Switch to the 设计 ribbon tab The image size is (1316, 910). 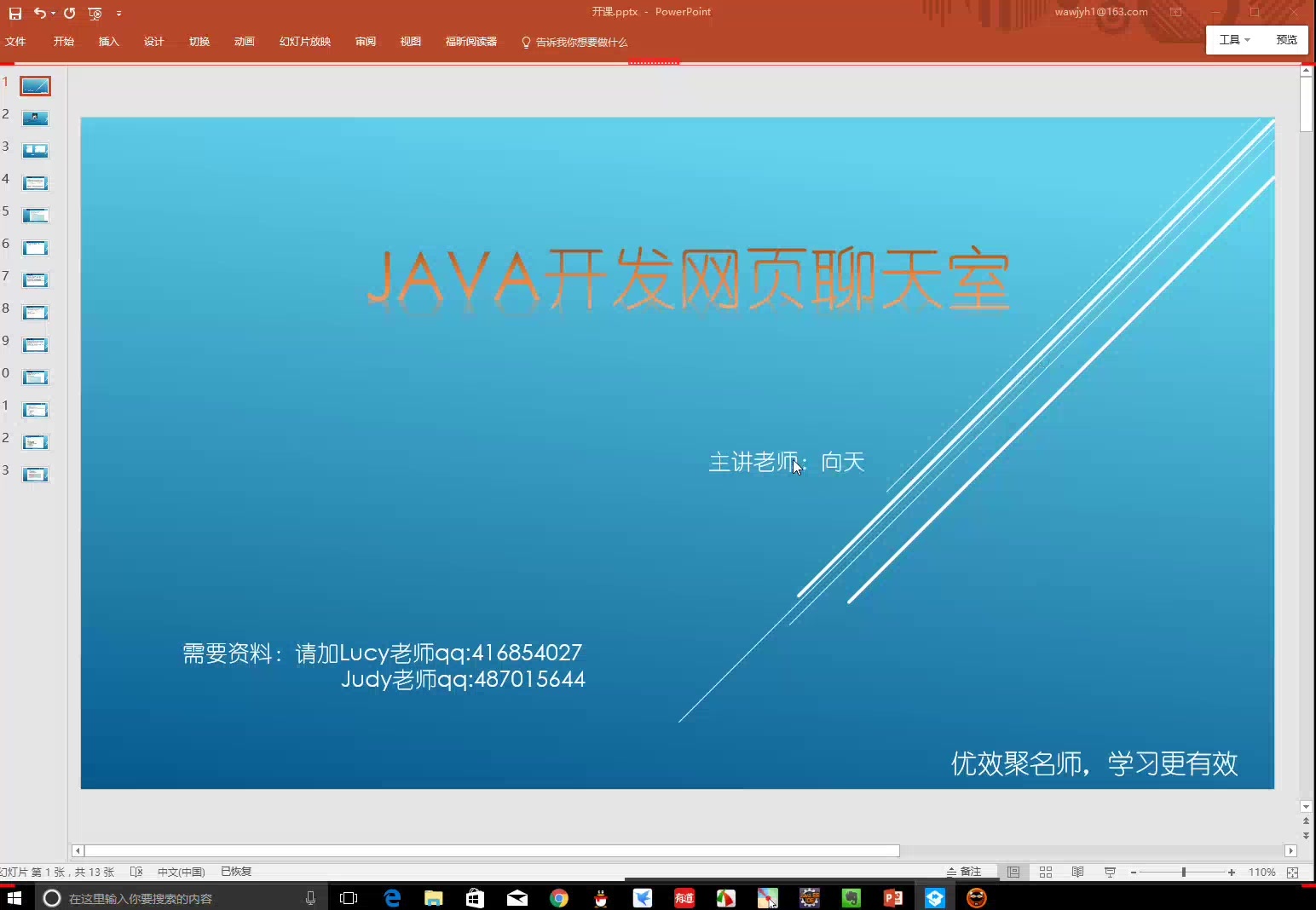(x=154, y=42)
